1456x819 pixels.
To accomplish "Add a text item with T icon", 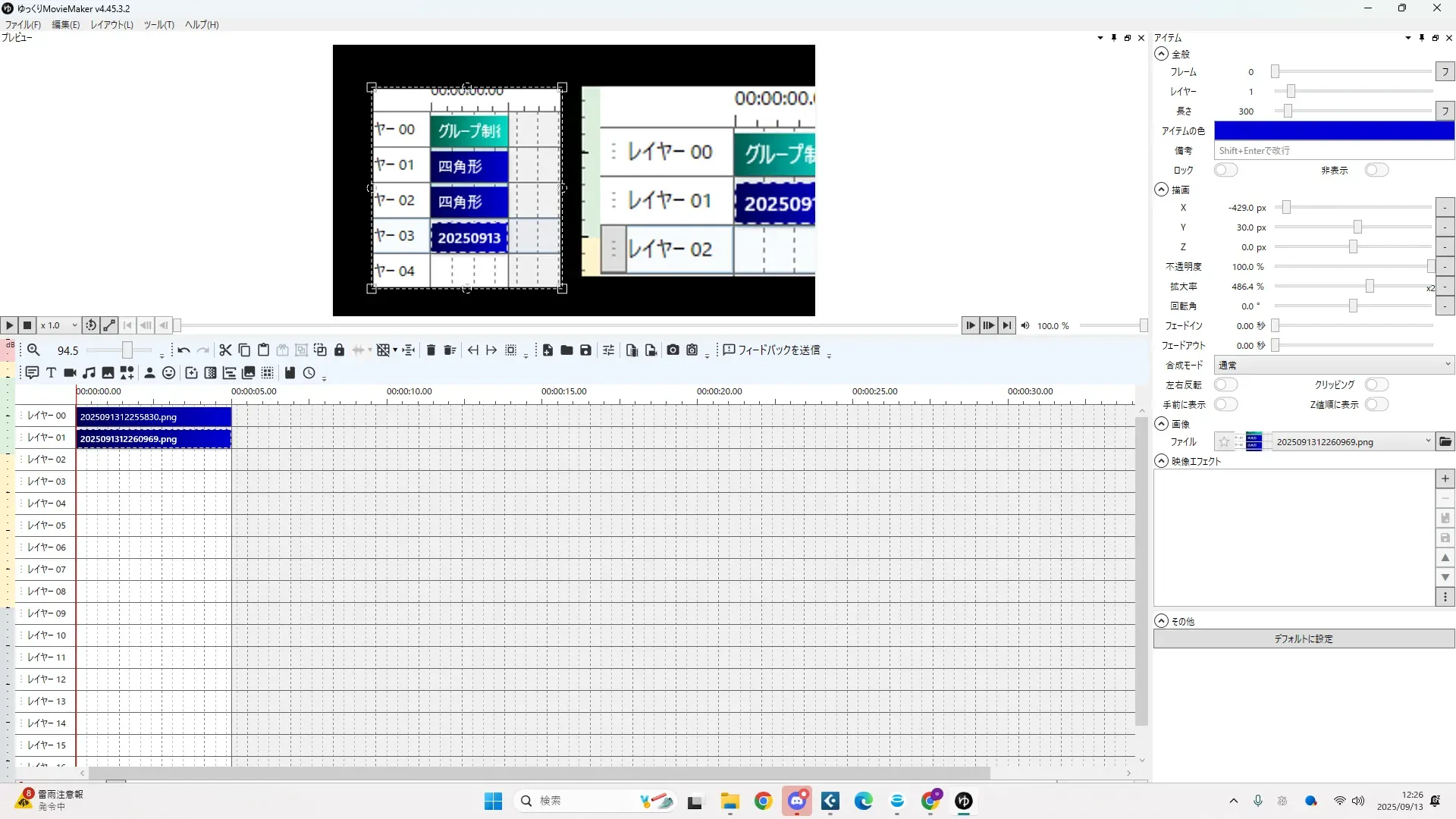I will click(x=51, y=373).
